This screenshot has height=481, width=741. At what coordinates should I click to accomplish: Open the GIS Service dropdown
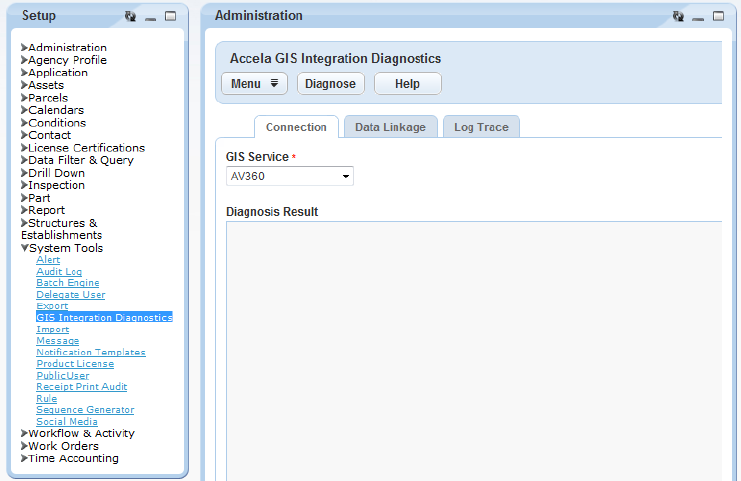point(290,176)
